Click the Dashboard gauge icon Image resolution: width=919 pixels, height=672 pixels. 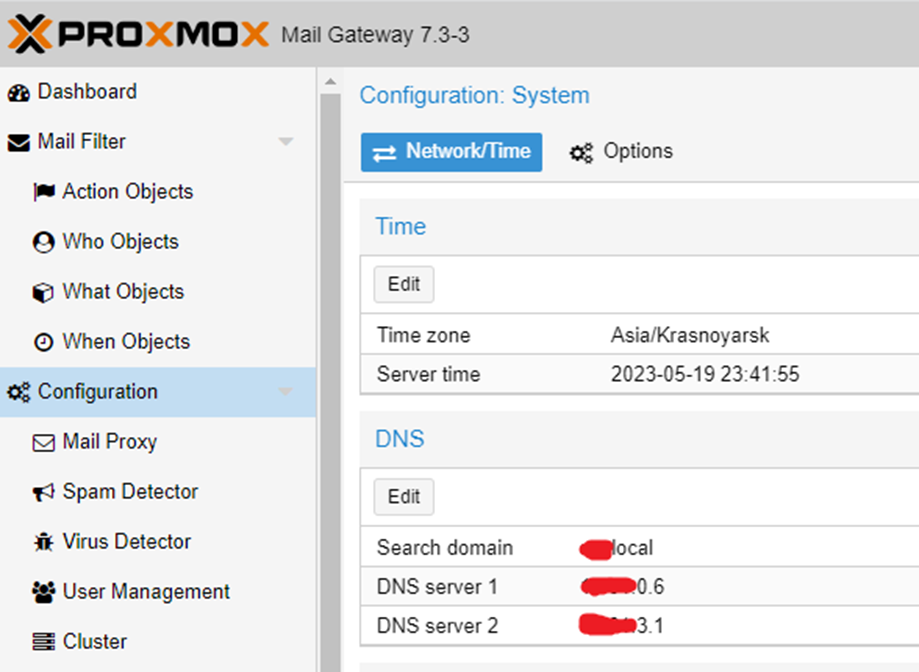pos(19,93)
